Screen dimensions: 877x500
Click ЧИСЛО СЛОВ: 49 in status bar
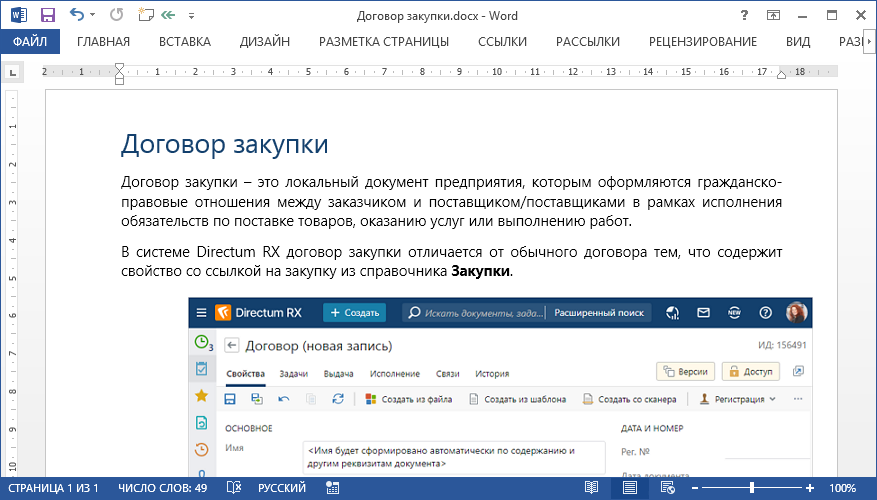pos(163,488)
